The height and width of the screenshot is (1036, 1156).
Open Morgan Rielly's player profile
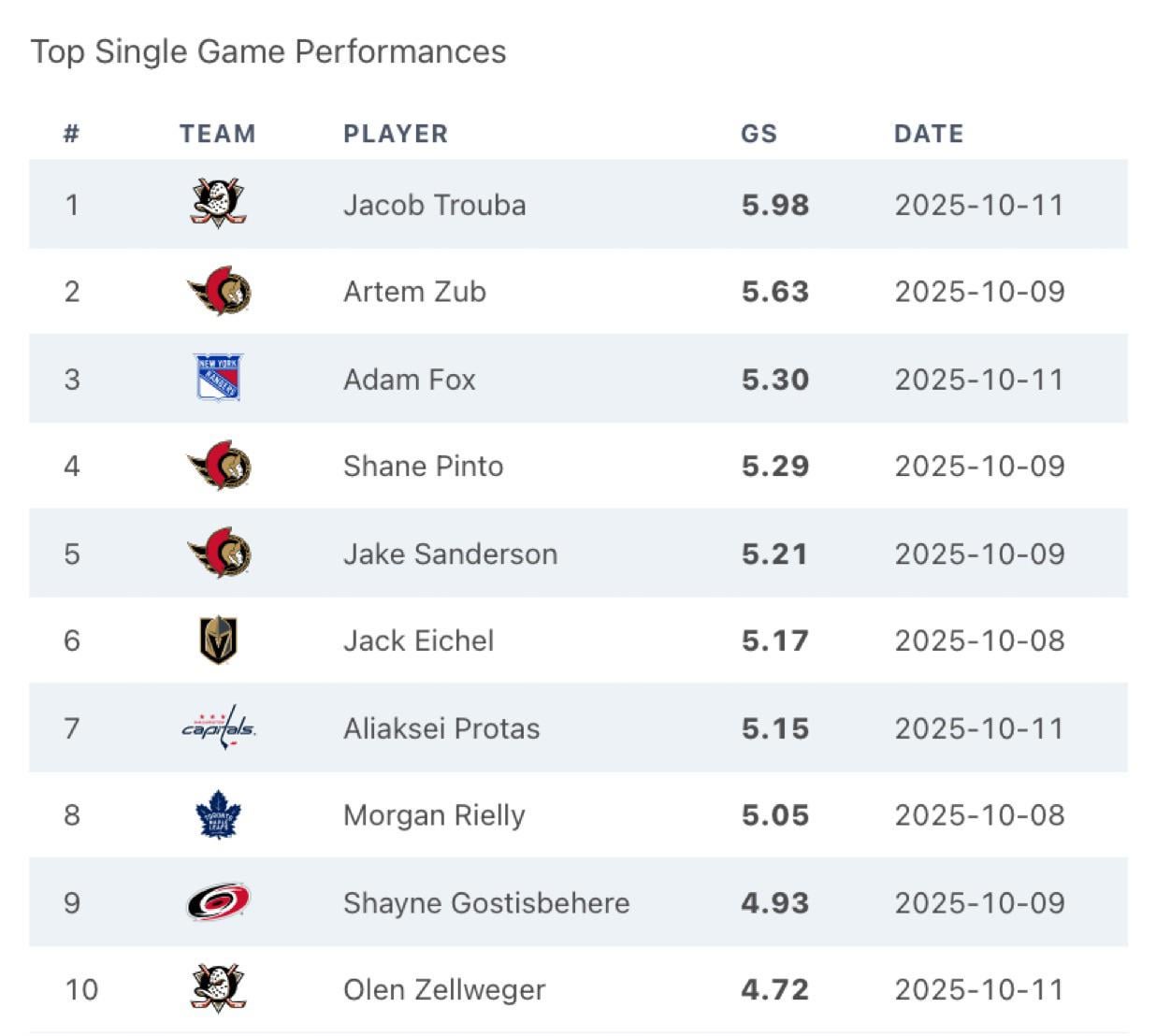pos(433,815)
